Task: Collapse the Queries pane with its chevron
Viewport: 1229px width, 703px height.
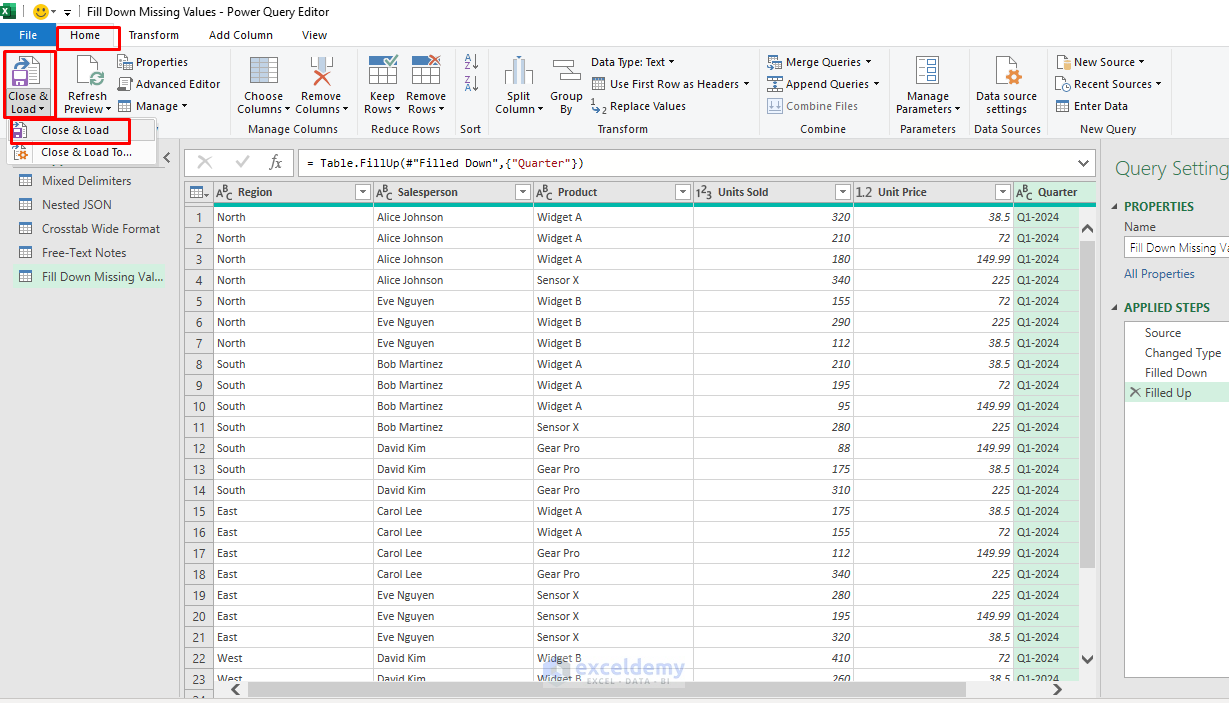Action: coord(166,157)
